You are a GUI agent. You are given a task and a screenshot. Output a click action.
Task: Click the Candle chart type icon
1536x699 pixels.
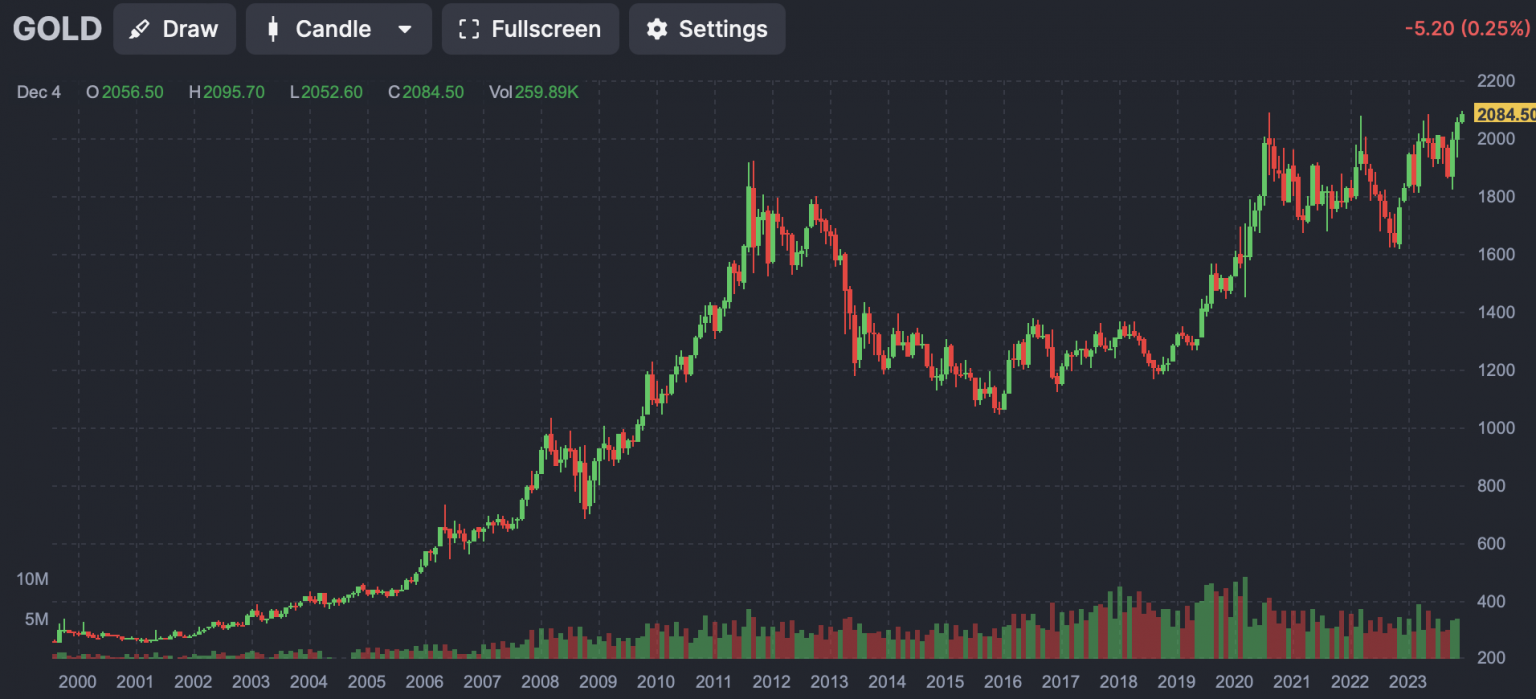[272, 30]
